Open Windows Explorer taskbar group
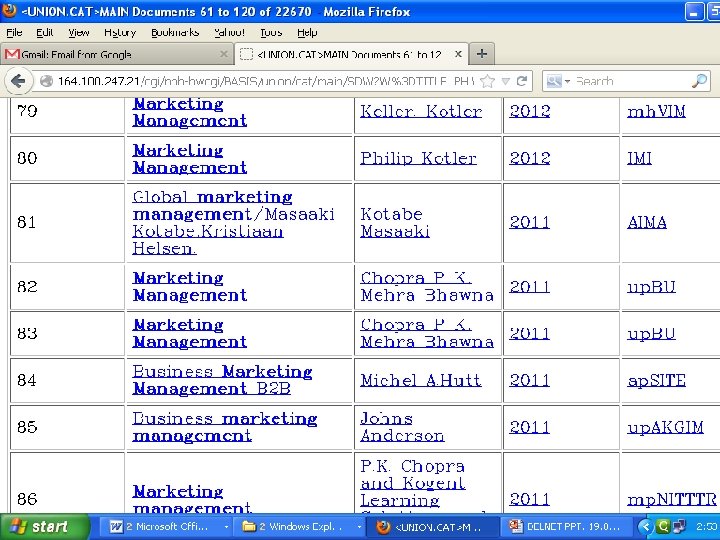Screen dimensions: 720x540 299,527
